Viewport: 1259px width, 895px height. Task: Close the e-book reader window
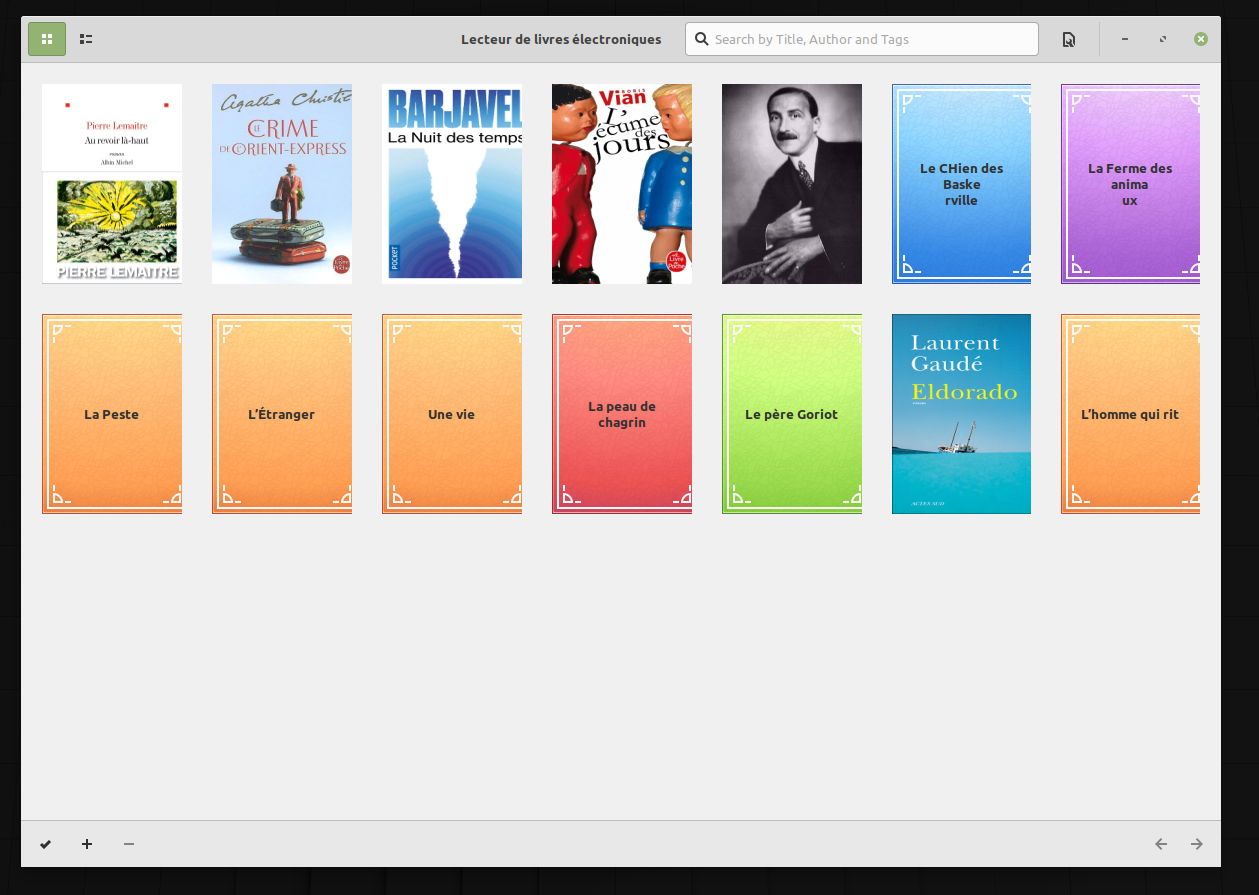click(1201, 39)
